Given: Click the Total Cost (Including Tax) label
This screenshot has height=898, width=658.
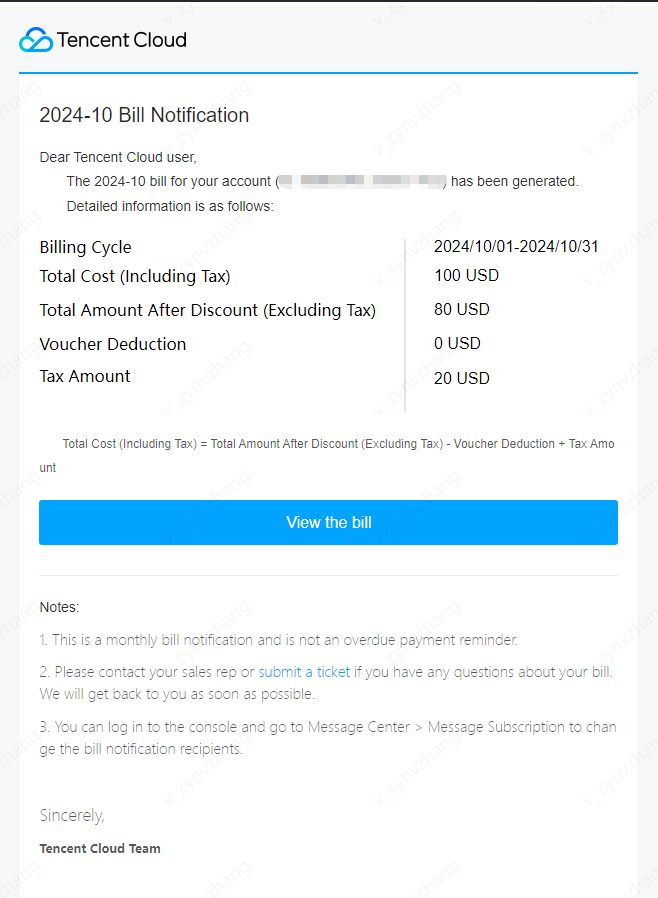Looking at the screenshot, I should tap(135, 276).
